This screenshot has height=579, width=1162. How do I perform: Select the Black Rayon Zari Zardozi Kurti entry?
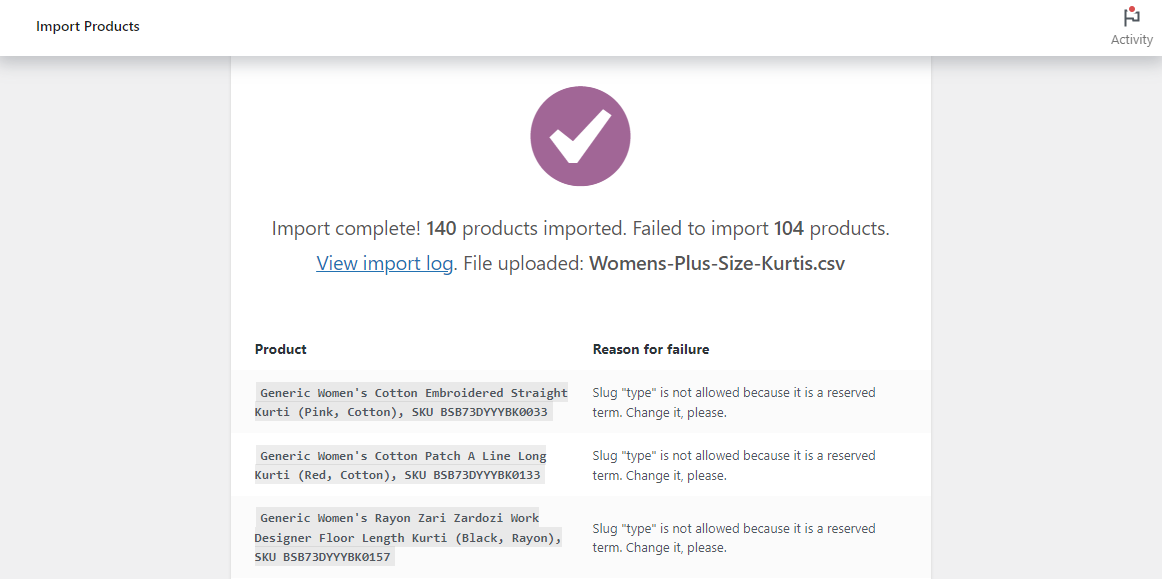[408, 537]
